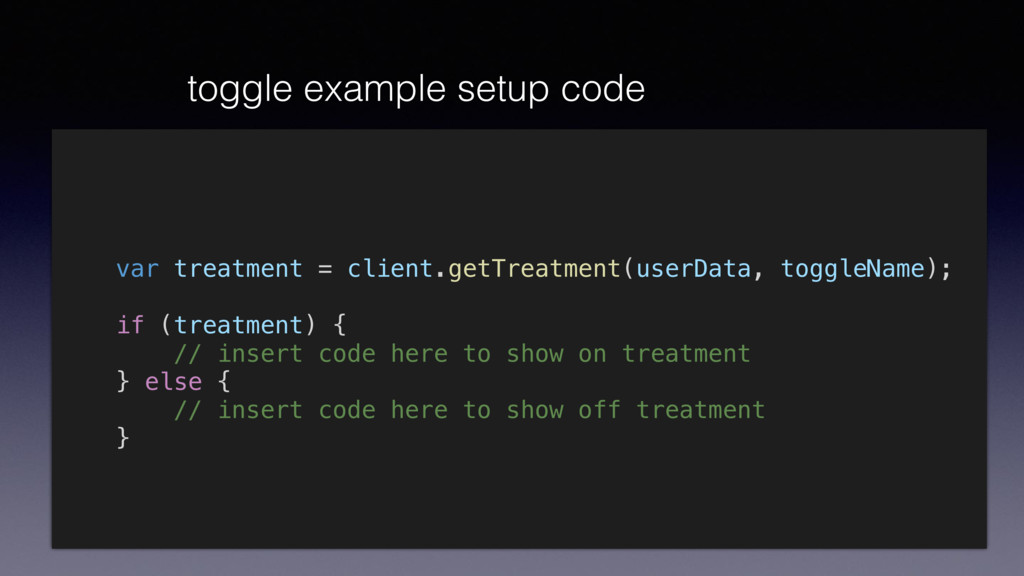Screen dimensions: 1024x576
Task: Click the slide title 'toggle example setup code'
Action: (x=416, y=89)
